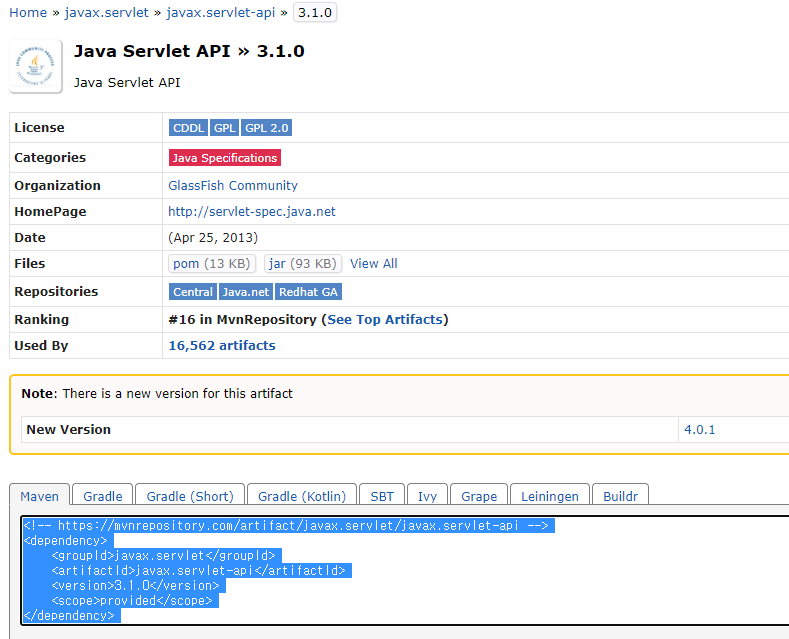Screen dimensions: 789x639
Task: Click the 'Used By' row label
Action: [41, 346]
